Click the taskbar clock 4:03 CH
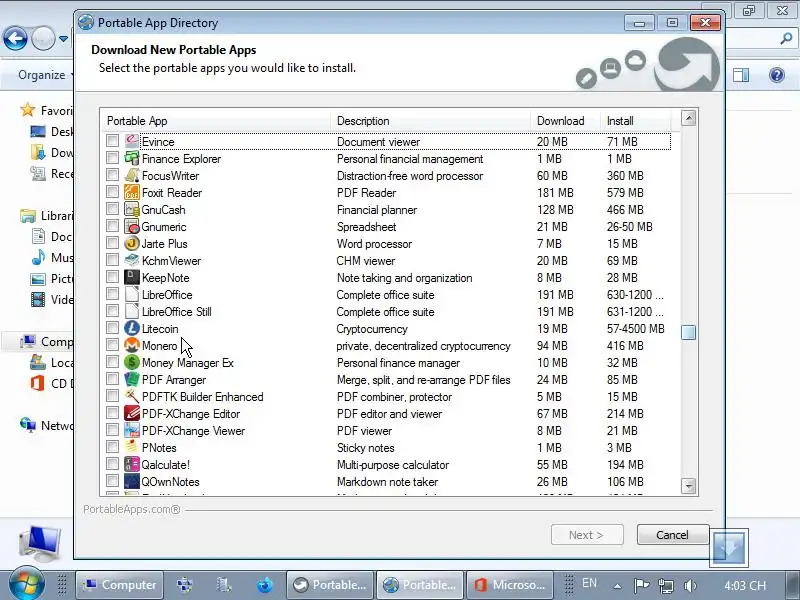This screenshot has height=600, width=800. [x=745, y=586]
